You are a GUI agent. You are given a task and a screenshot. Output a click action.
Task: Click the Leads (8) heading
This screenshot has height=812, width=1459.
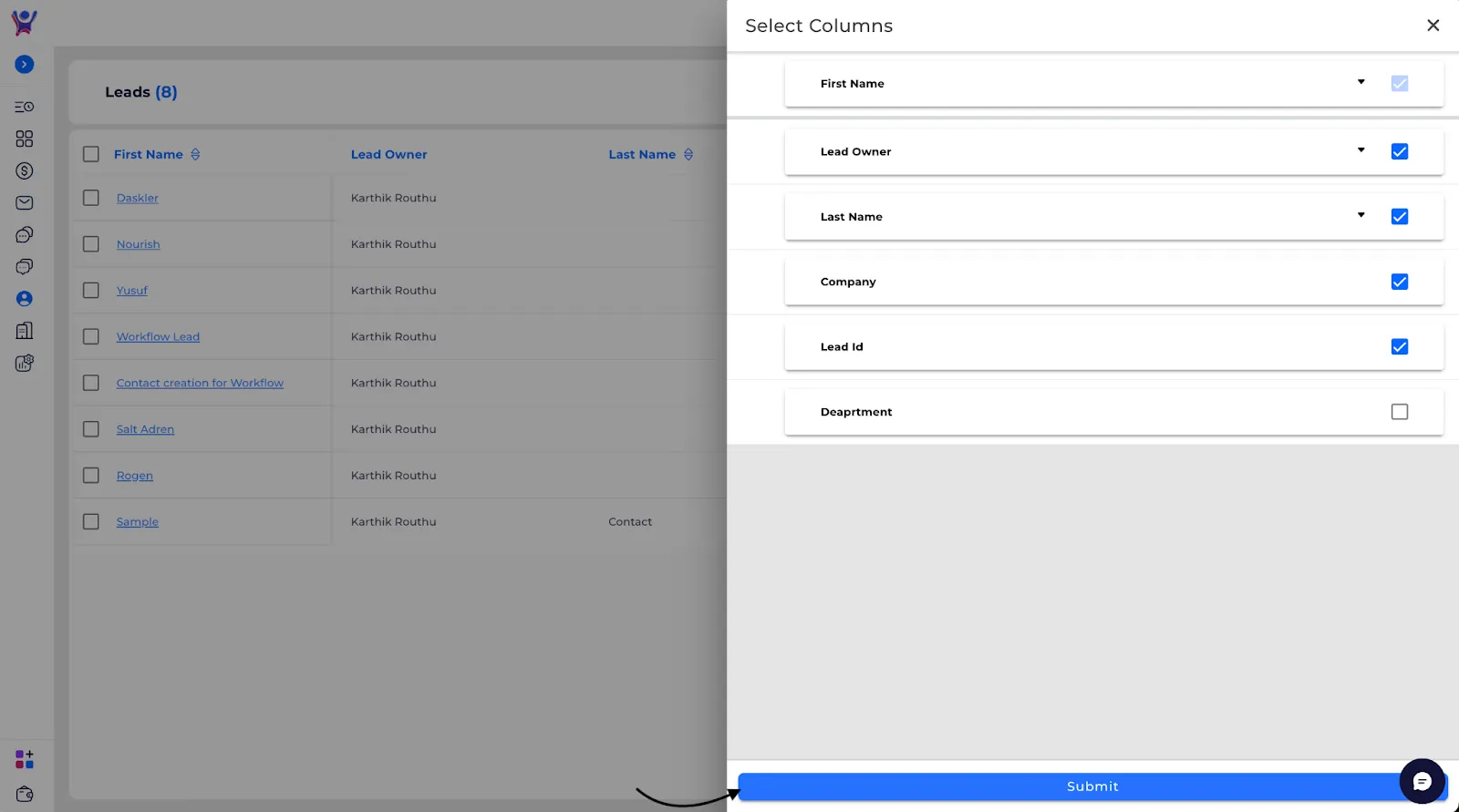[141, 92]
